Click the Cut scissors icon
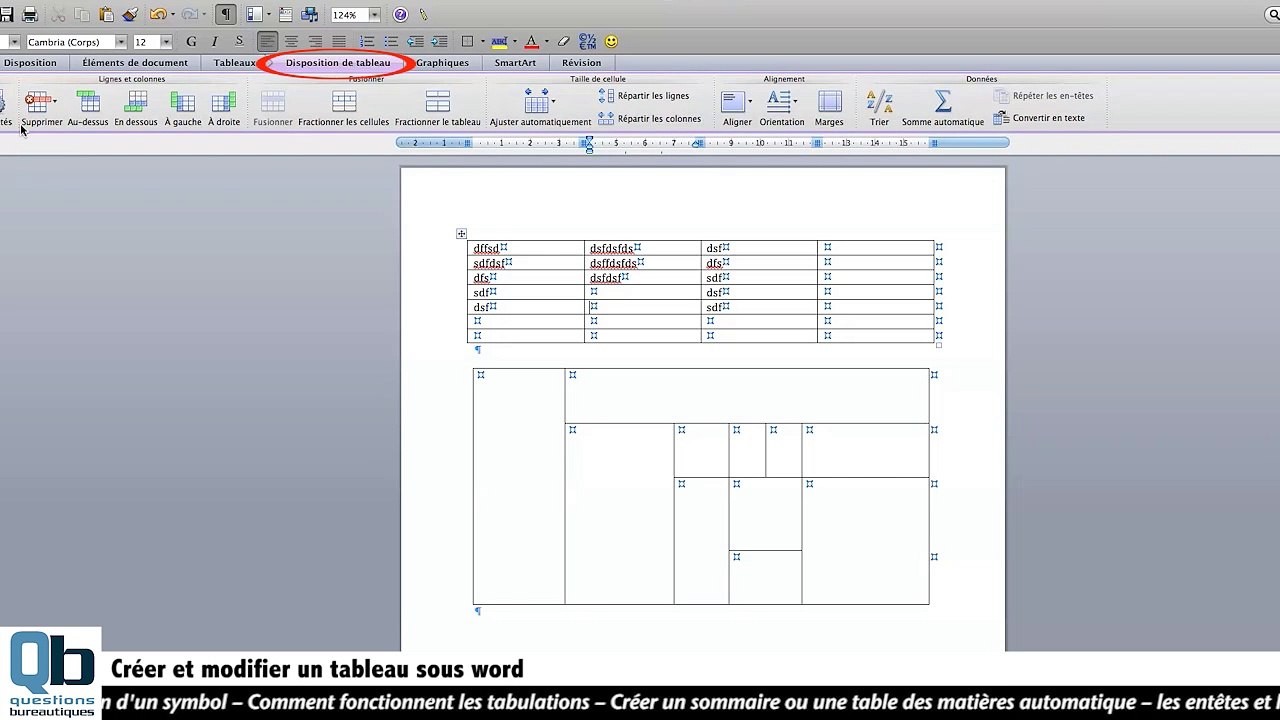Screen dimensions: 1280x720 coord(58,15)
